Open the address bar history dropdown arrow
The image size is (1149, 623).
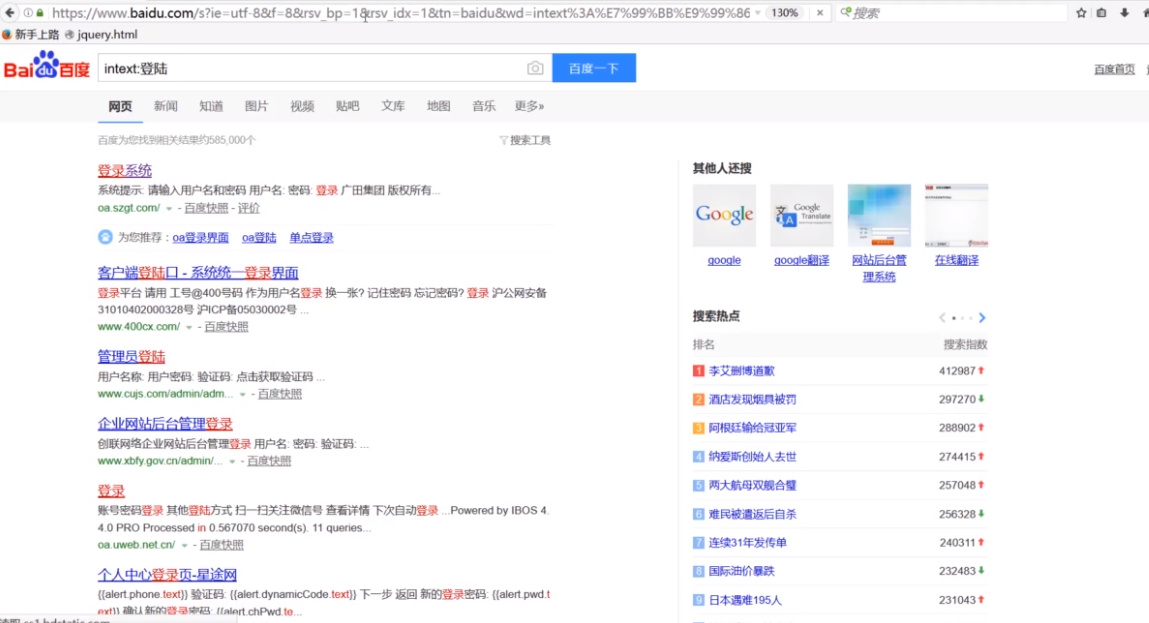(x=757, y=12)
